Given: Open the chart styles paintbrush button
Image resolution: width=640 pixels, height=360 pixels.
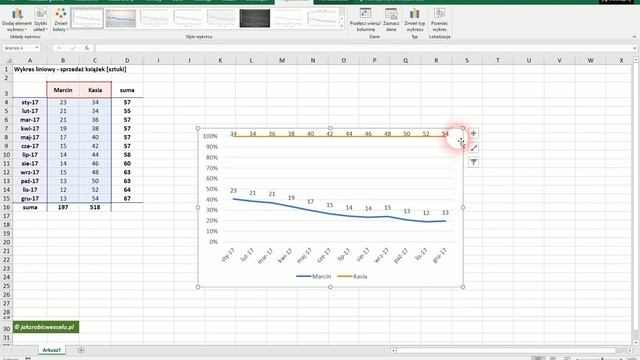Looking at the screenshot, I should 473,148.
